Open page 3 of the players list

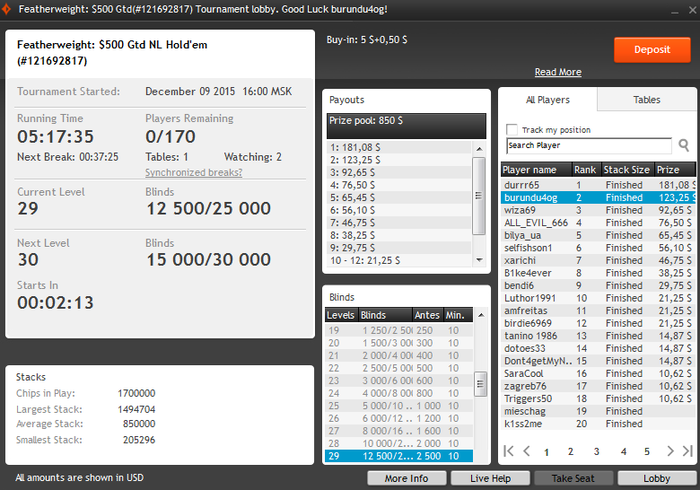pyautogui.click(x=596, y=452)
